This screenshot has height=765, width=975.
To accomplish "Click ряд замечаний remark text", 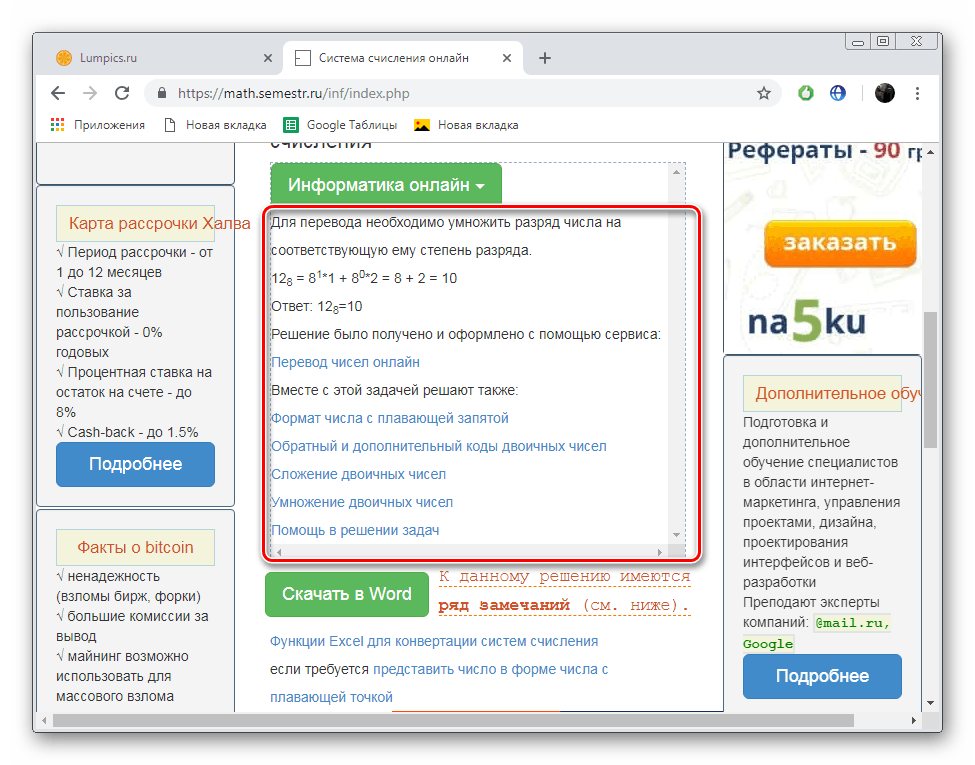I will tap(504, 605).
